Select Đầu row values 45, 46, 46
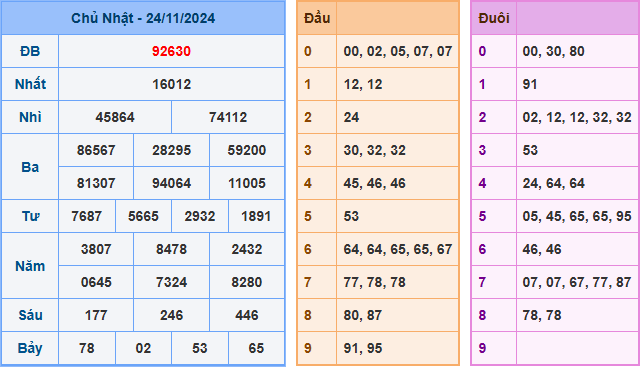The height and width of the screenshot is (367, 641). coord(374,184)
